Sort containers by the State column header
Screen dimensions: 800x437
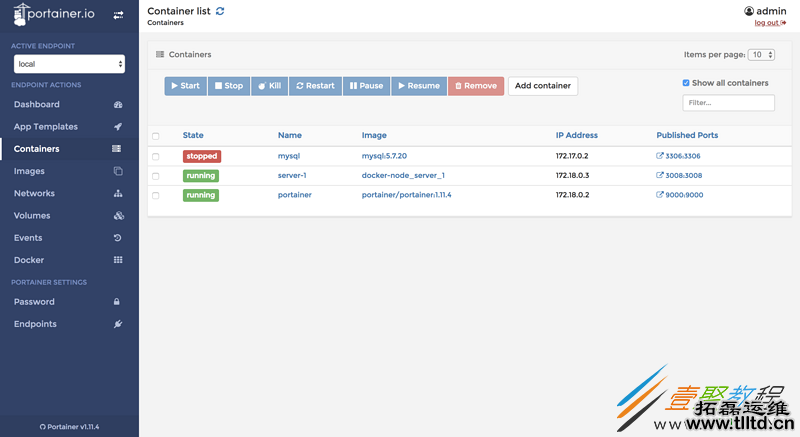click(193, 135)
